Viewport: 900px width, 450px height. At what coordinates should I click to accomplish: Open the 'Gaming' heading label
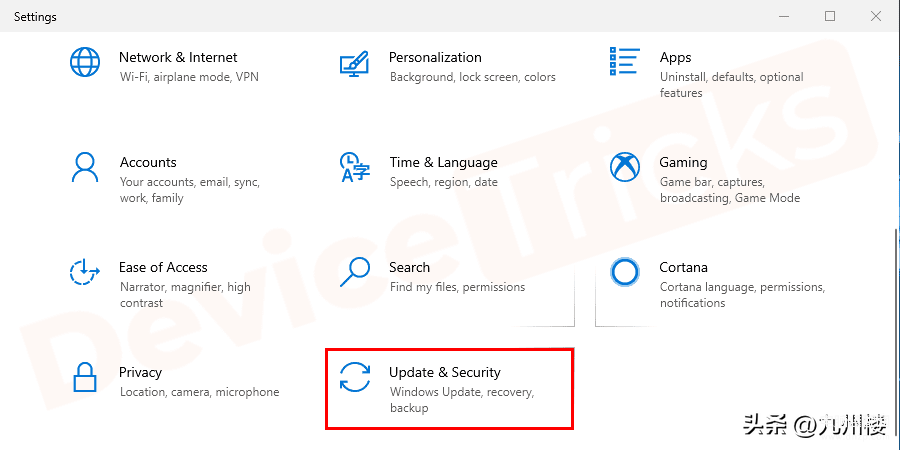point(683,162)
